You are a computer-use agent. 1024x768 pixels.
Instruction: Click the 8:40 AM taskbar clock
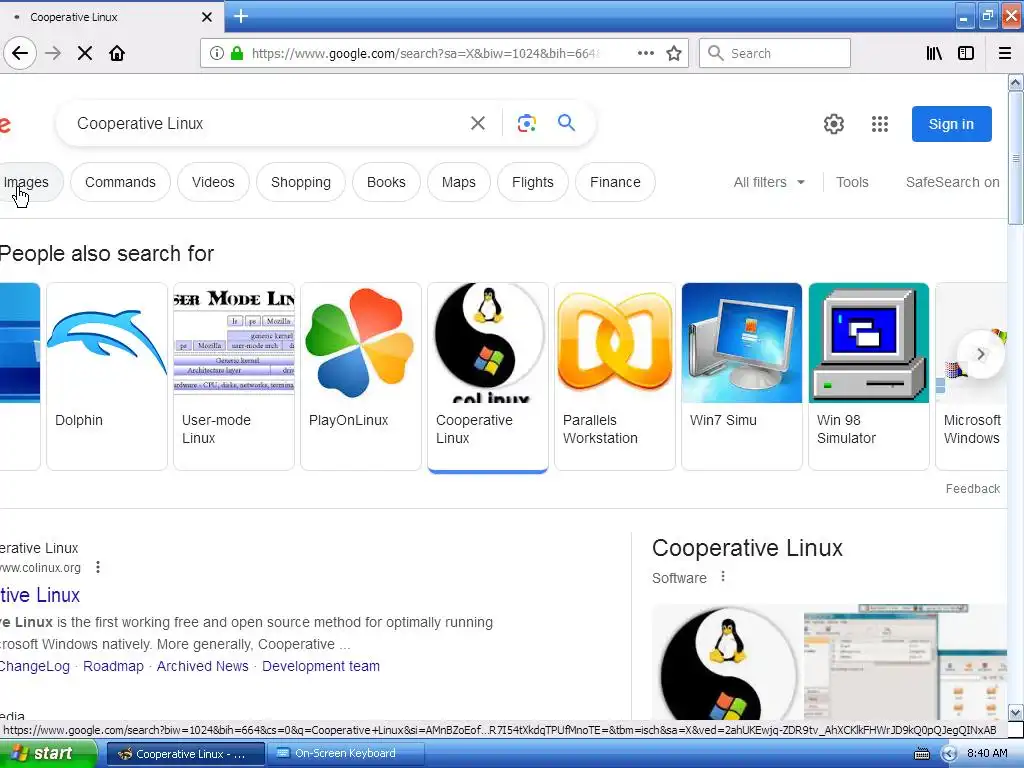click(987, 753)
